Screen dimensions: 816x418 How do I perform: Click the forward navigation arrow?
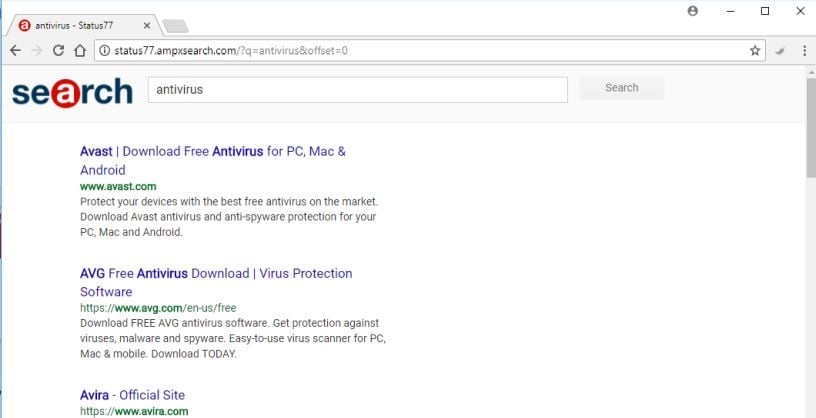tap(36, 50)
